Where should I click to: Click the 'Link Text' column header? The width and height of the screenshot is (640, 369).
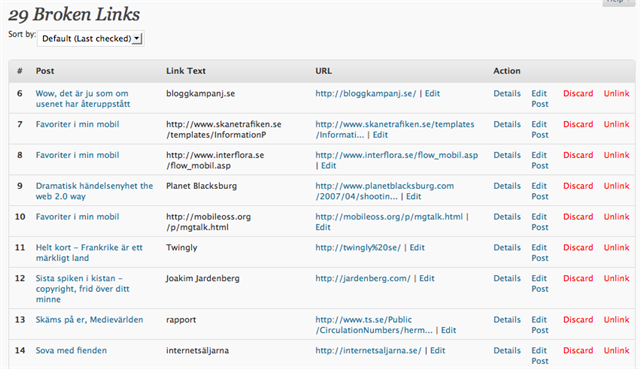(x=186, y=71)
